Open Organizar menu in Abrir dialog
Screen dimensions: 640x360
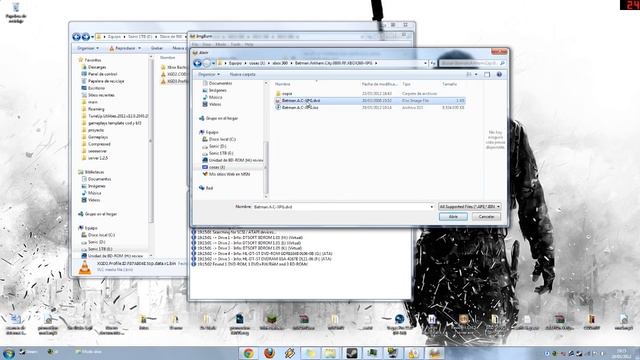click(x=209, y=74)
